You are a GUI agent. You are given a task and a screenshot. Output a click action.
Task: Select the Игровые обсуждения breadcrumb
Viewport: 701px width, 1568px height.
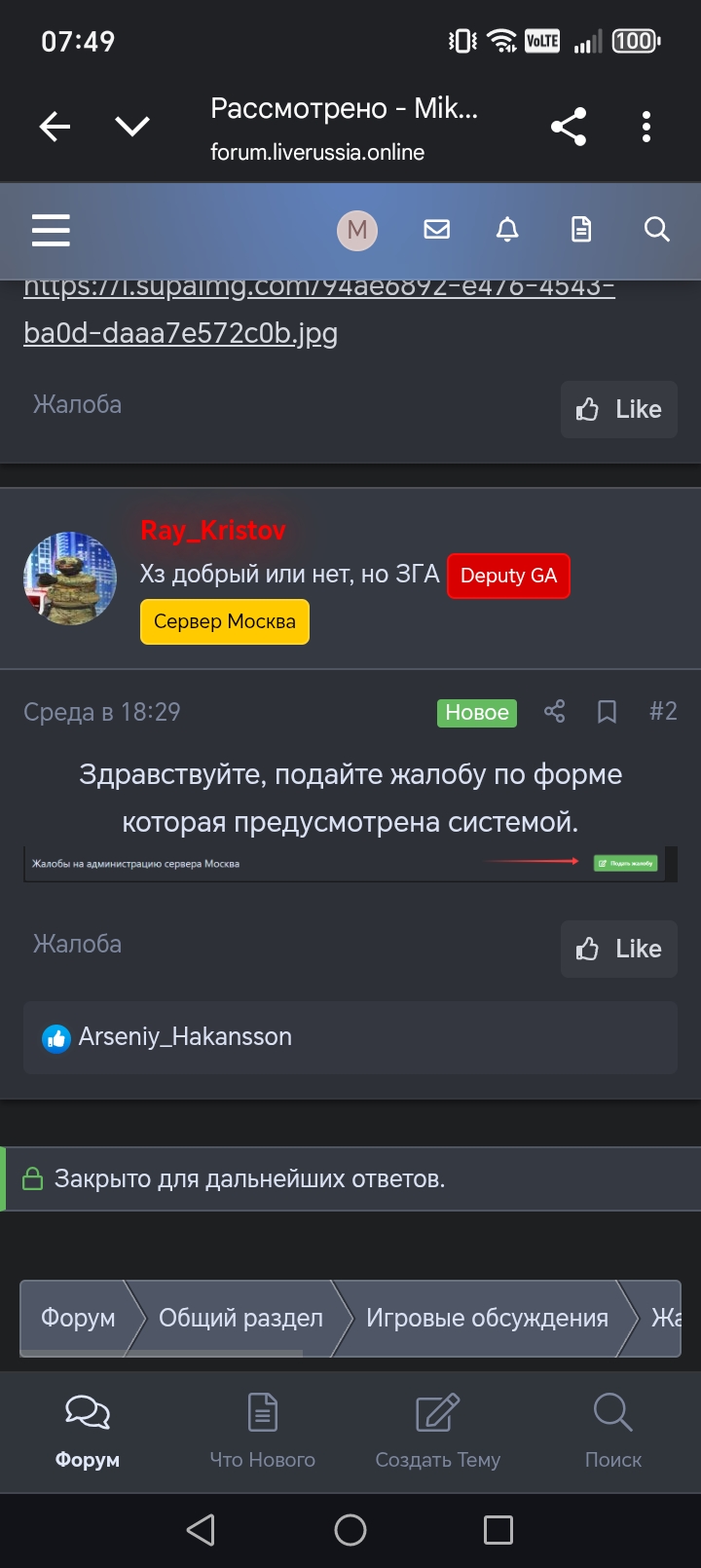click(x=487, y=1318)
